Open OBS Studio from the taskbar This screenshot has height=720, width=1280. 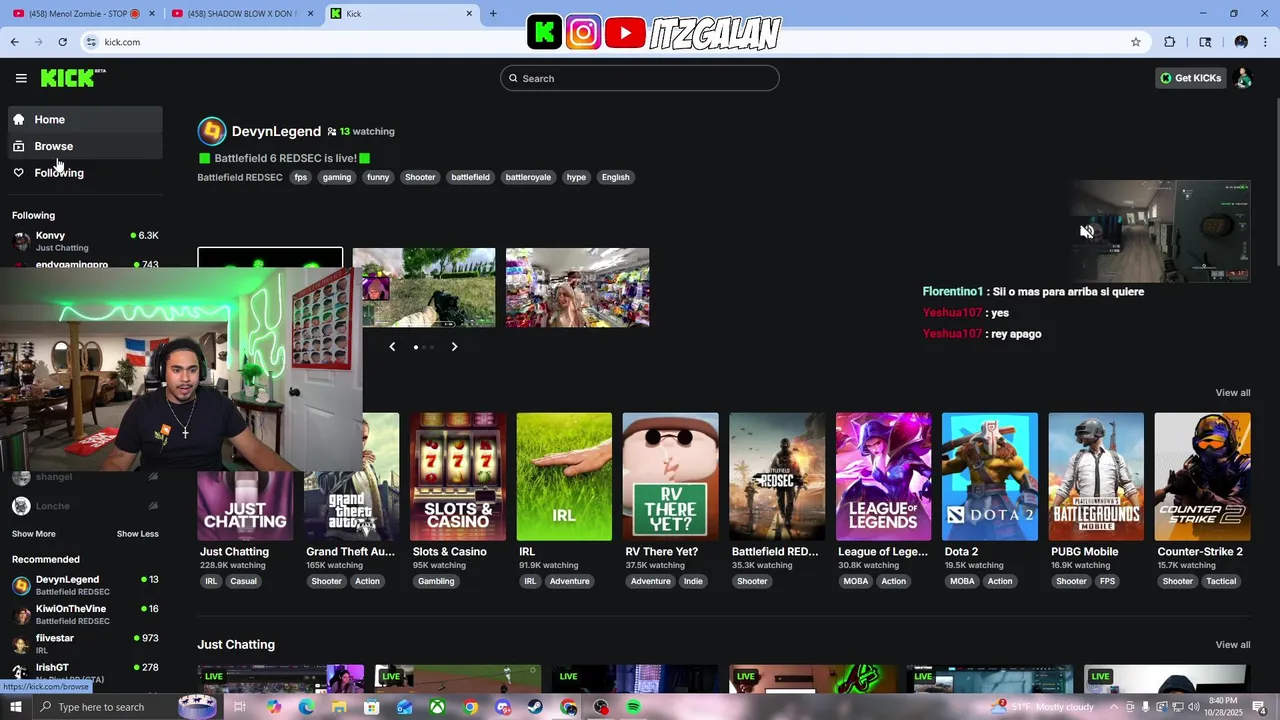[601, 707]
